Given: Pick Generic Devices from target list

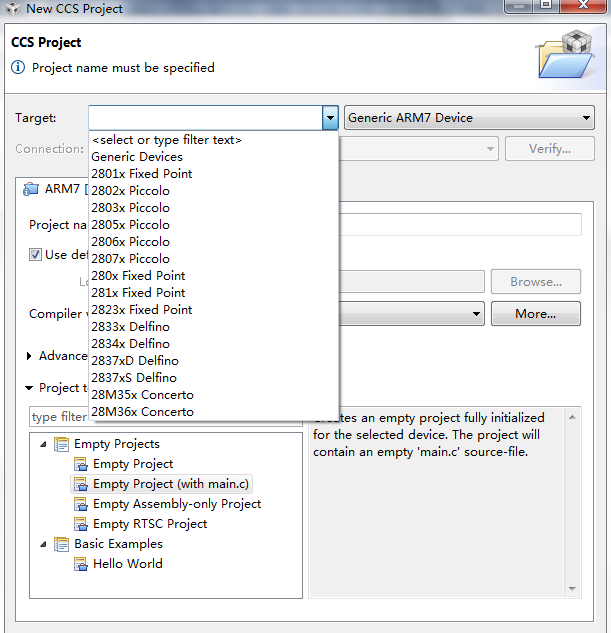Looking at the screenshot, I should pyautogui.click(x=137, y=157).
